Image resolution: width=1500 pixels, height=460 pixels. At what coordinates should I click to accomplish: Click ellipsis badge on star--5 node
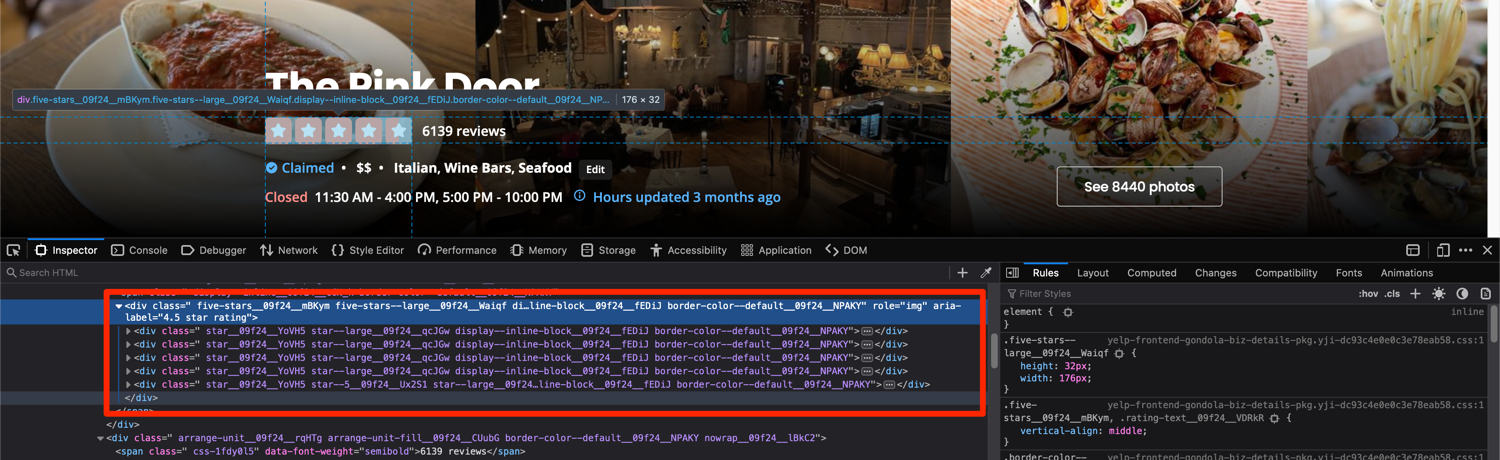pos(888,384)
